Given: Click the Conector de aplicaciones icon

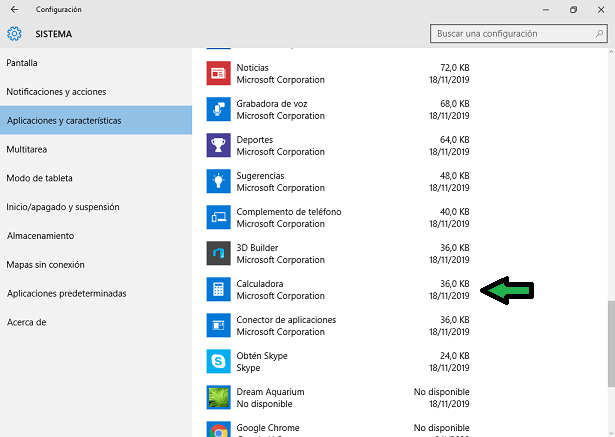Looking at the screenshot, I should 218,325.
